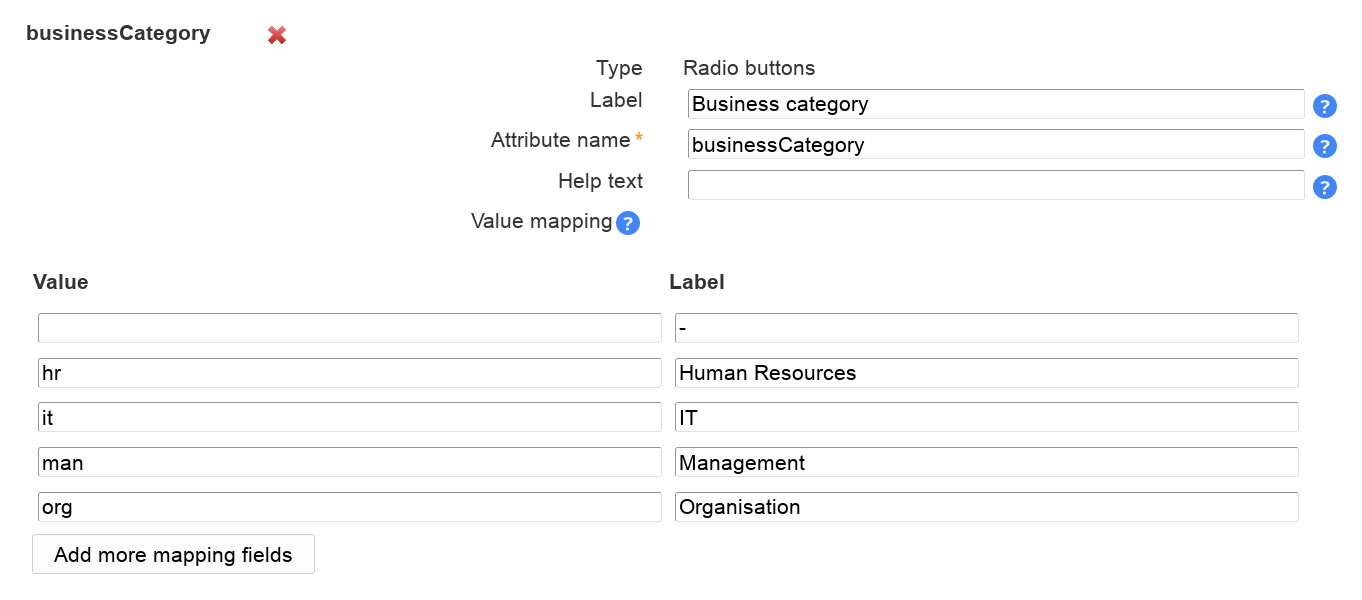Select the value field containing it

(349, 418)
